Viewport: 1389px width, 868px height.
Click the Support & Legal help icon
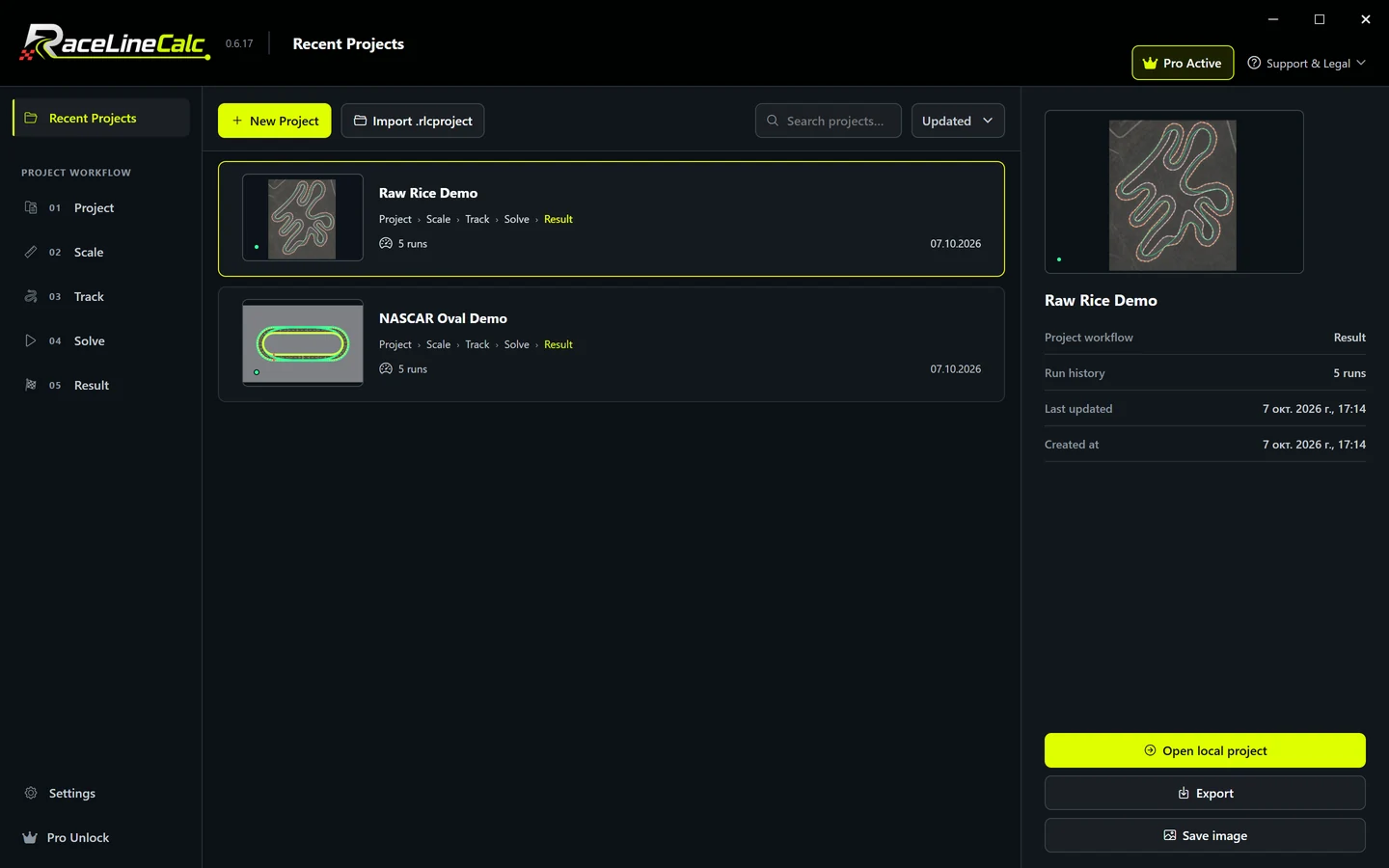1254,63
